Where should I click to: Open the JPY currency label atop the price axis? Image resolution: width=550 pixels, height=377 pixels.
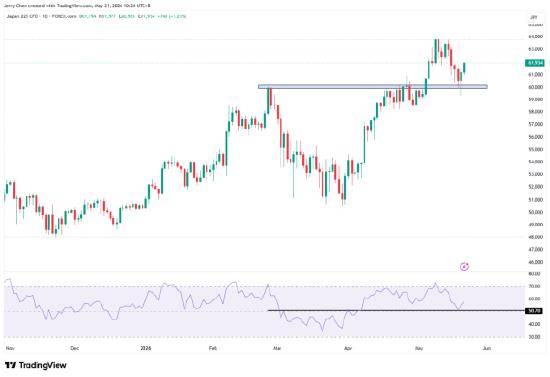534,17
